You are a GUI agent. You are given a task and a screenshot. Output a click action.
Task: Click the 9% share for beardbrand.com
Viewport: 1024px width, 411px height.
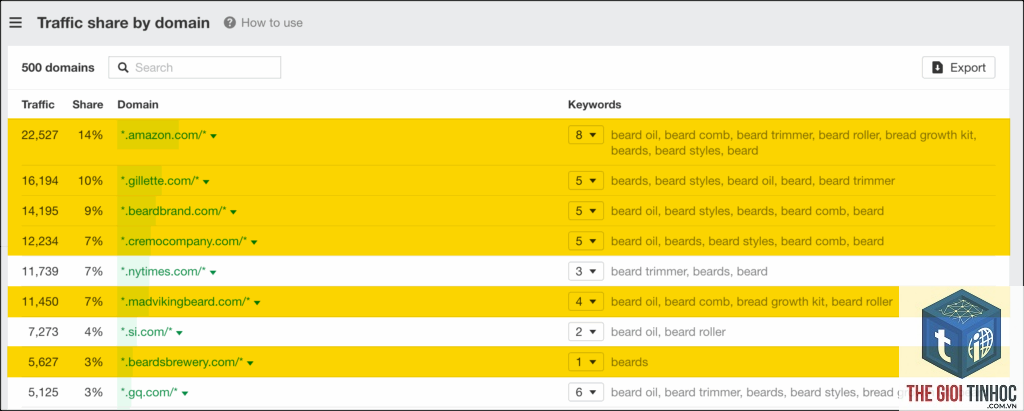[94, 211]
